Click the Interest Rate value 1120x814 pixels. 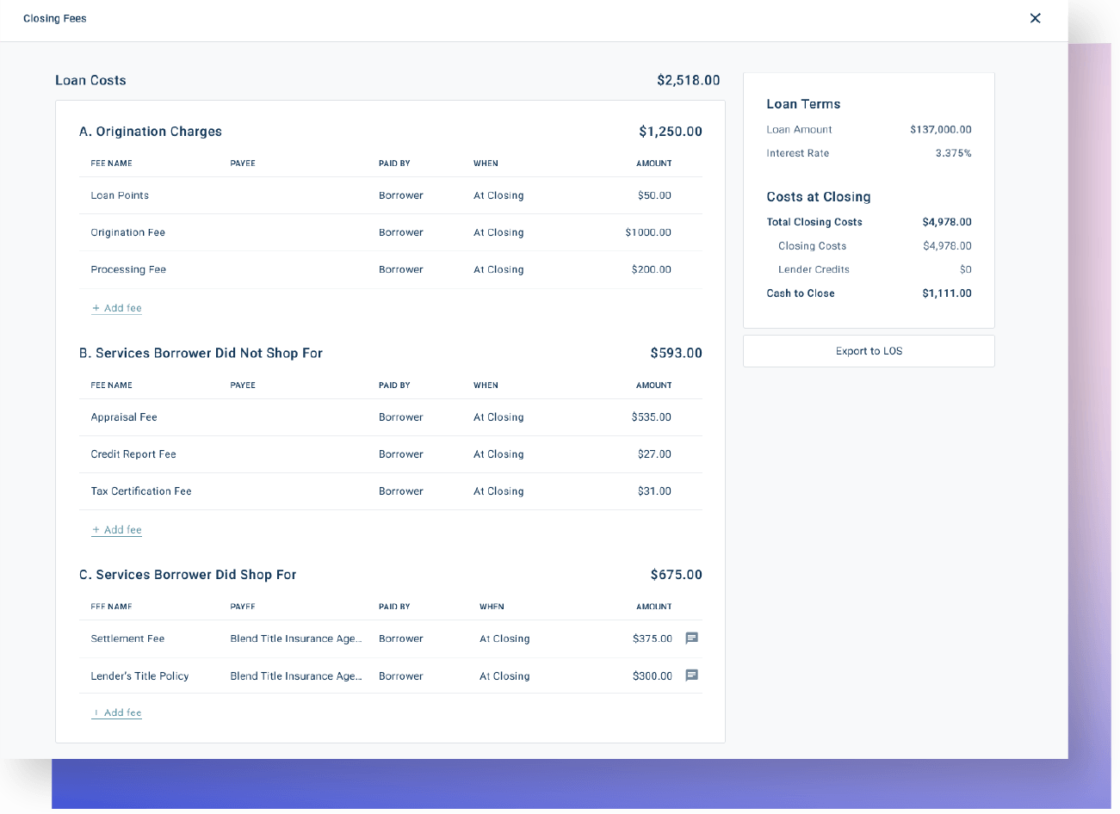coord(954,153)
